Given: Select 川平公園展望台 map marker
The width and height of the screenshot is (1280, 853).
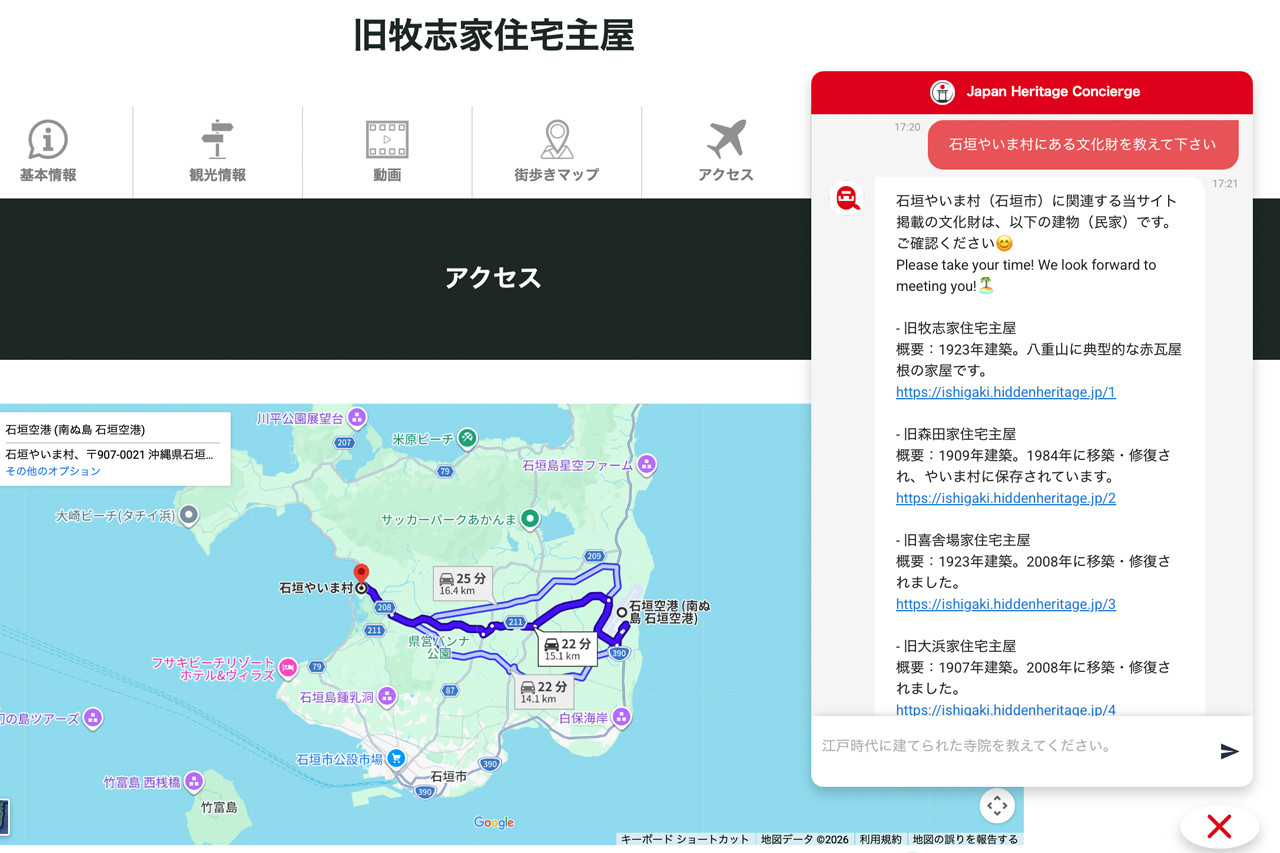Looking at the screenshot, I should tap(357, 417).
